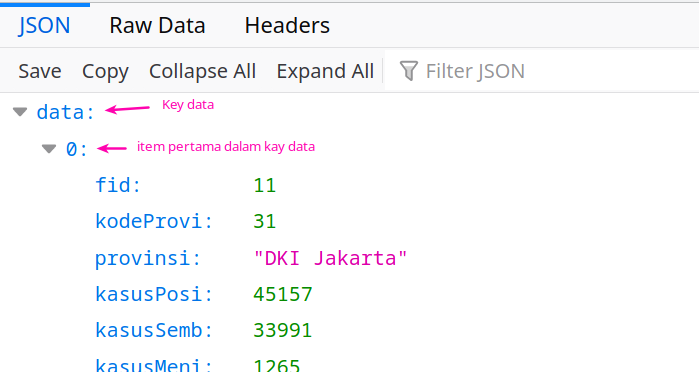The width and height of the screenshot is (699, 372).
Task: Click the kasusMeni key
Action: click(x=154, y=366)
